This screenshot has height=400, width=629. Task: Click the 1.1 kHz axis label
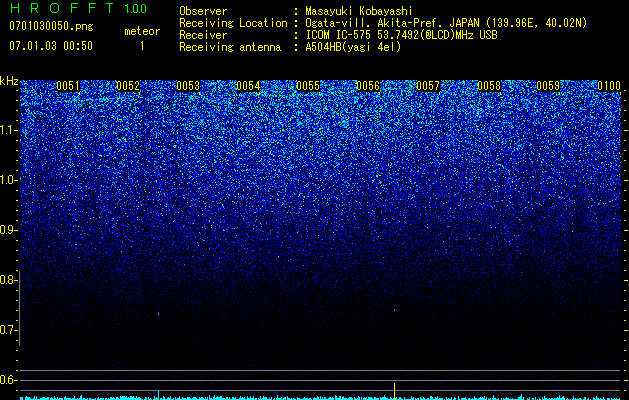point(9,130)
